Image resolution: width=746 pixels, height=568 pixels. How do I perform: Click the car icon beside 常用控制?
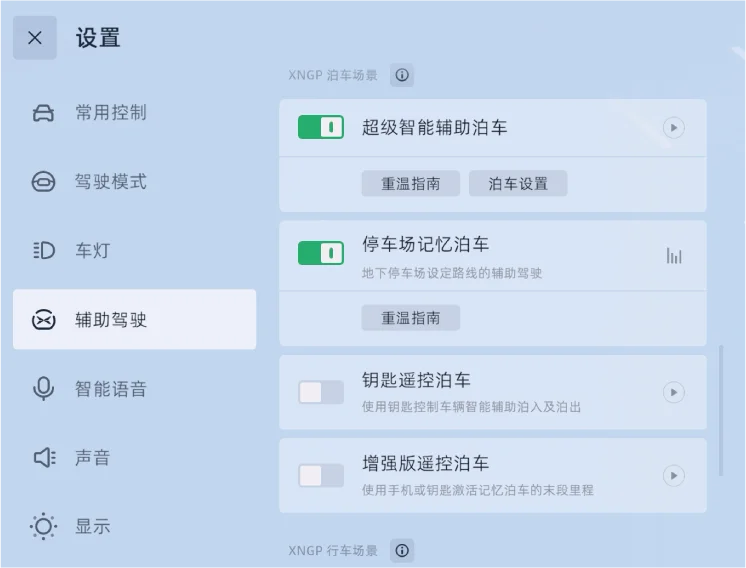point(43,113)
